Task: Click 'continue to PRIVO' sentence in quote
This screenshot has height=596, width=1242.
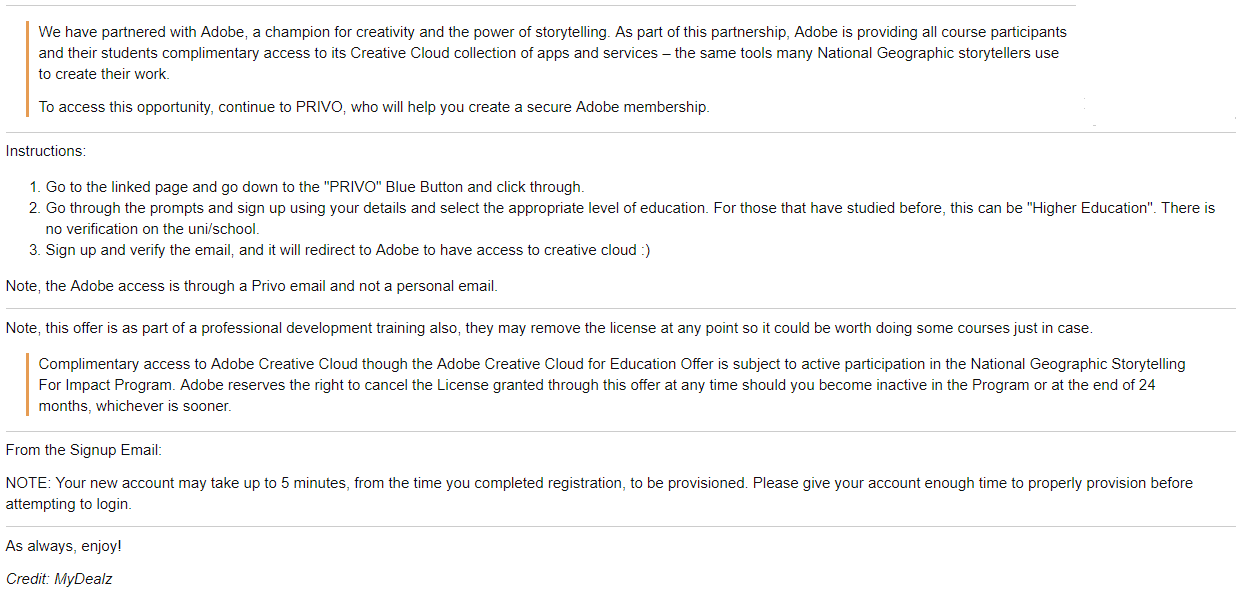Action: (x=374, y=107)
